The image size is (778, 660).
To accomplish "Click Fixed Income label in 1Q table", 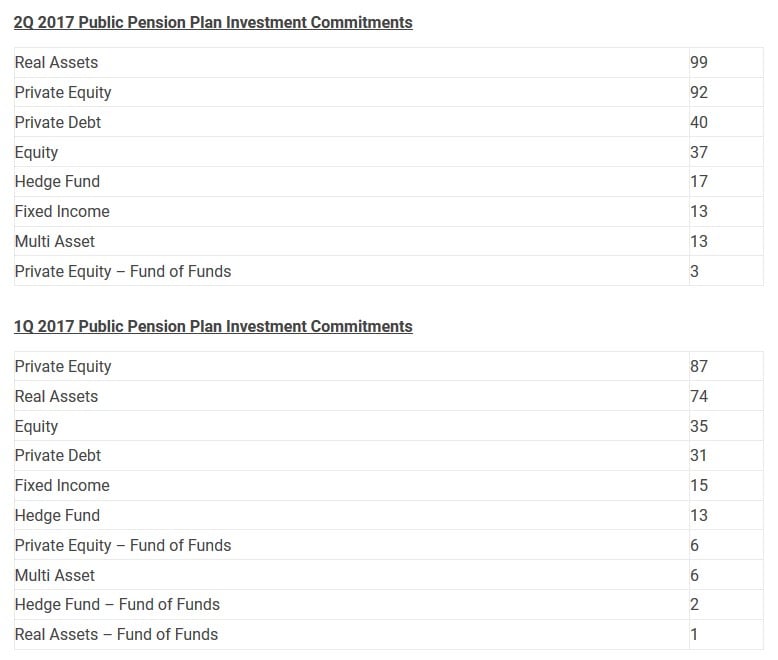I will point(62,485).
